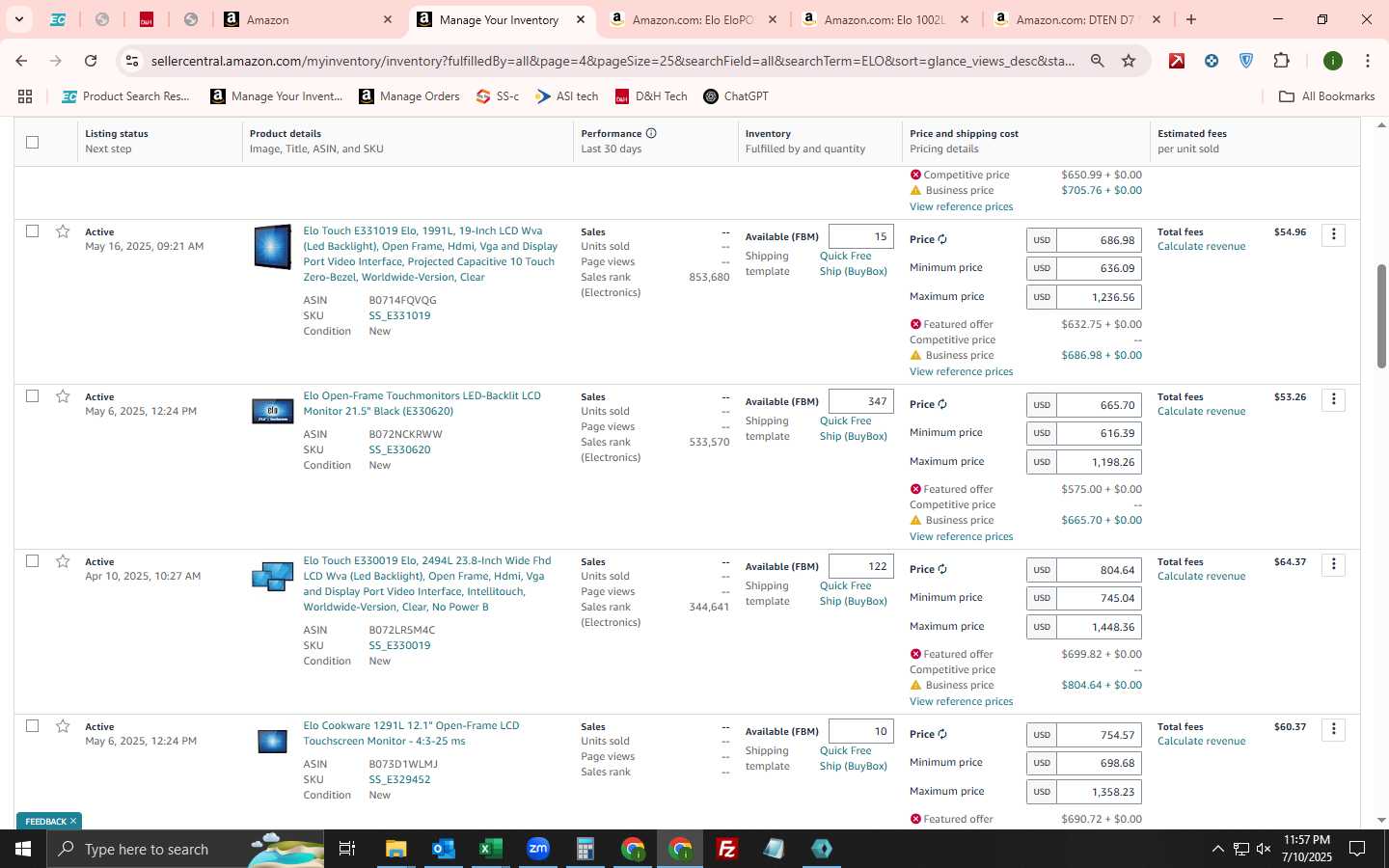
Task: Switch to the Amazon tab
Action: 309,19
